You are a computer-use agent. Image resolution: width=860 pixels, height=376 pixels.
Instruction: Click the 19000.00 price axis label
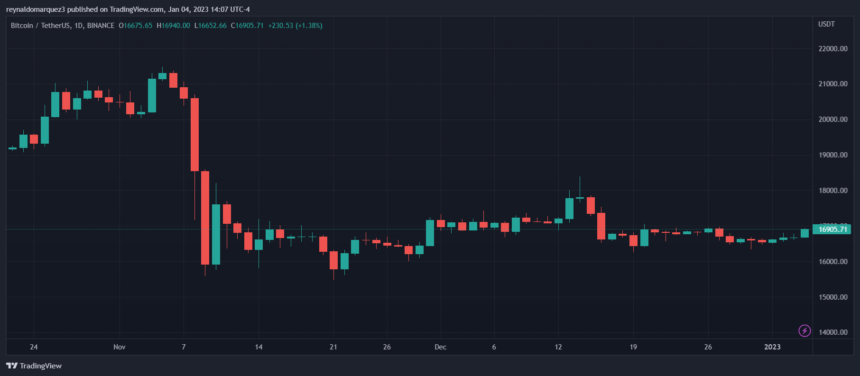(x=833, y=155)
